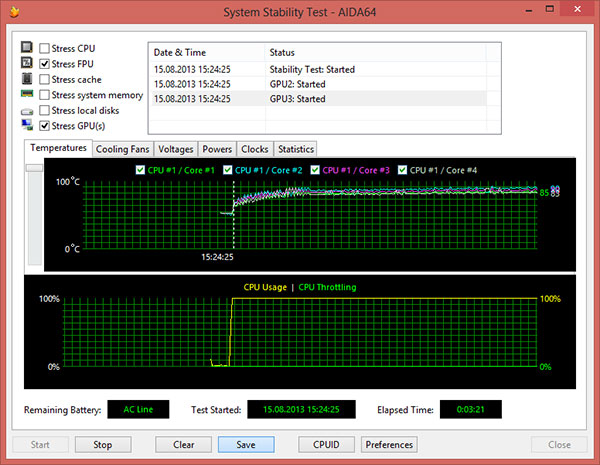Click the Elapsed Time value 0:03:21
Image resolution: width=600 pixels, height=465 pixels.
pos(471,410)
